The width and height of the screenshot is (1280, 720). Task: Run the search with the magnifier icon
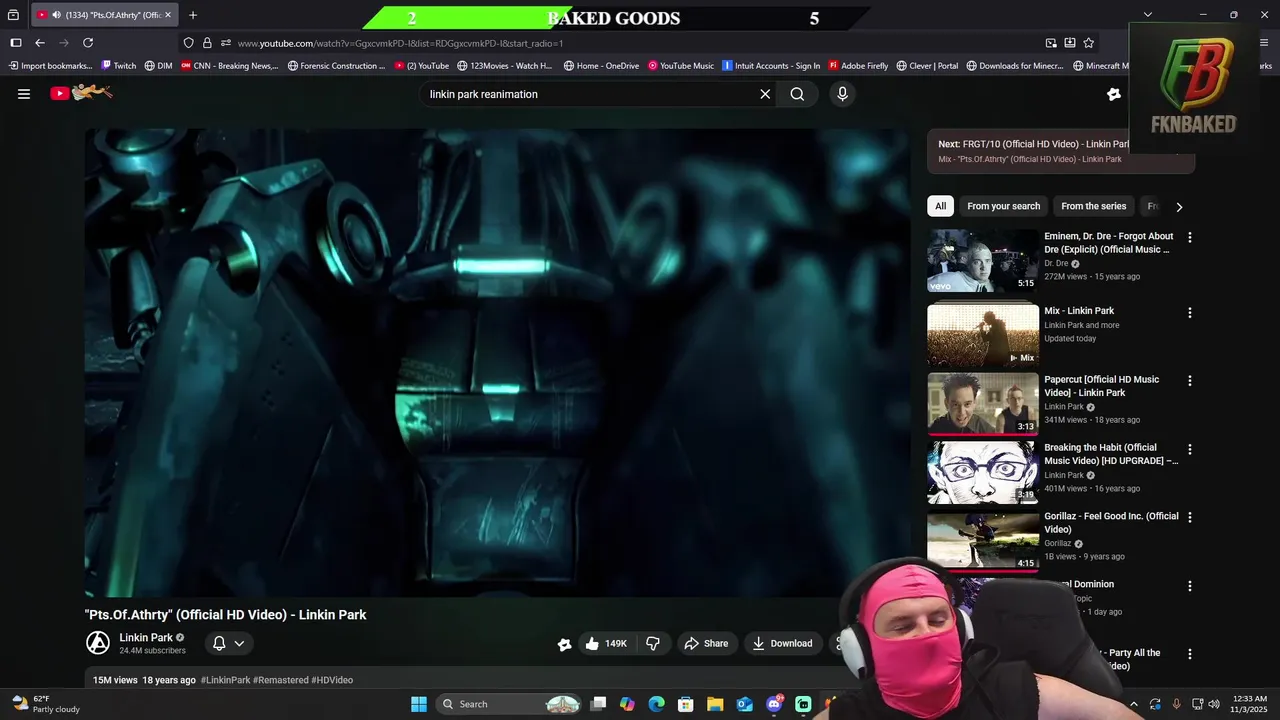pos(797,94)
